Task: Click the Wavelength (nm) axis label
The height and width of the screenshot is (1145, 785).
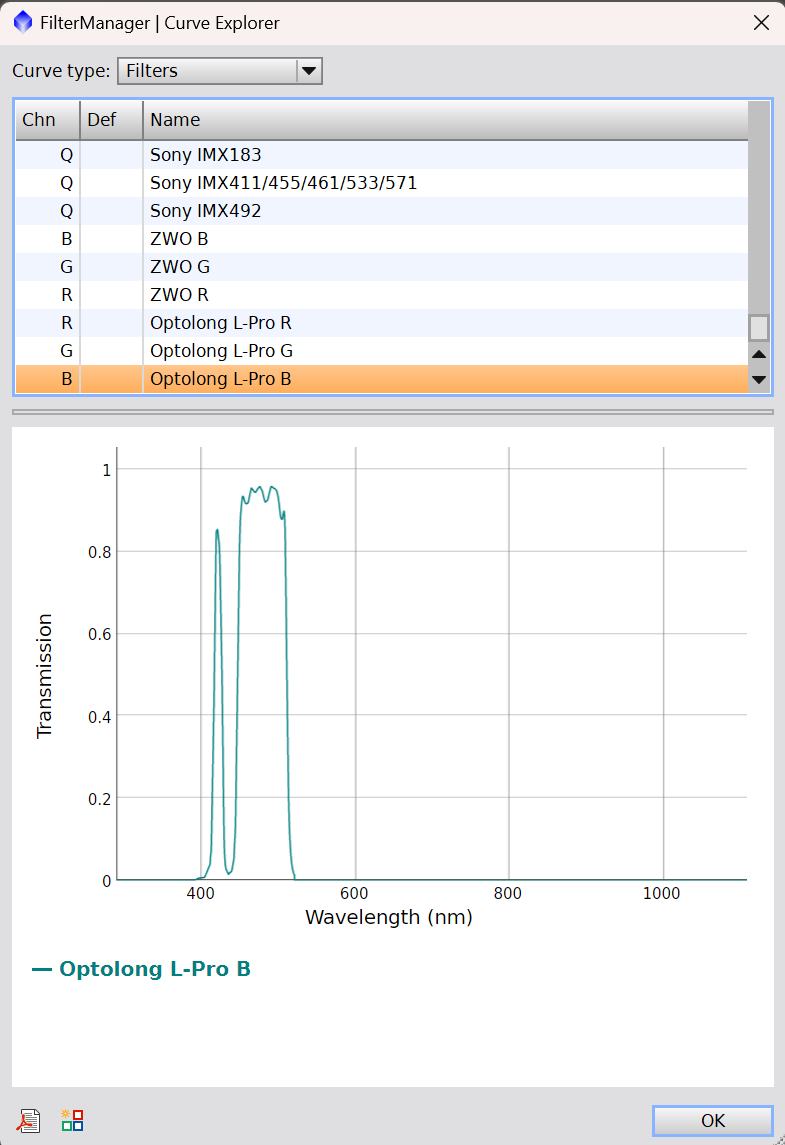Action: pos(389,917)
